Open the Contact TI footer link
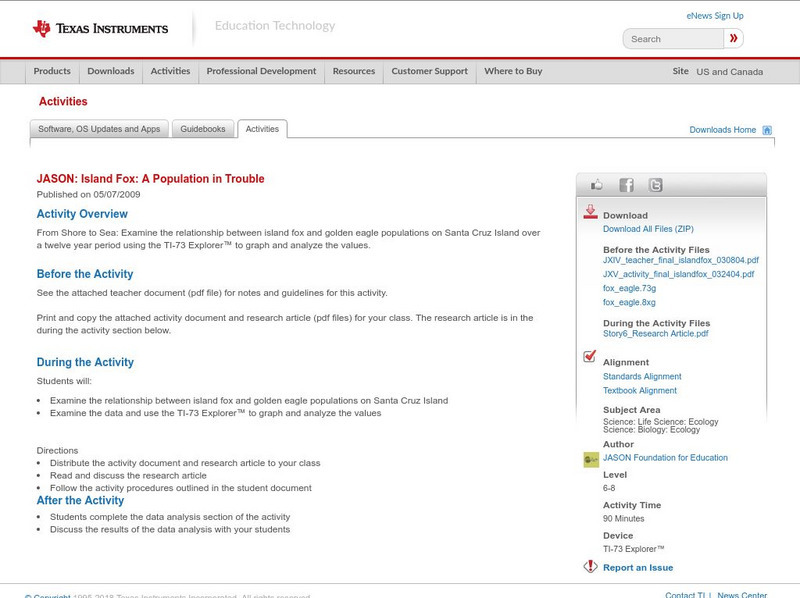800x598 pixels. [685, 595]
